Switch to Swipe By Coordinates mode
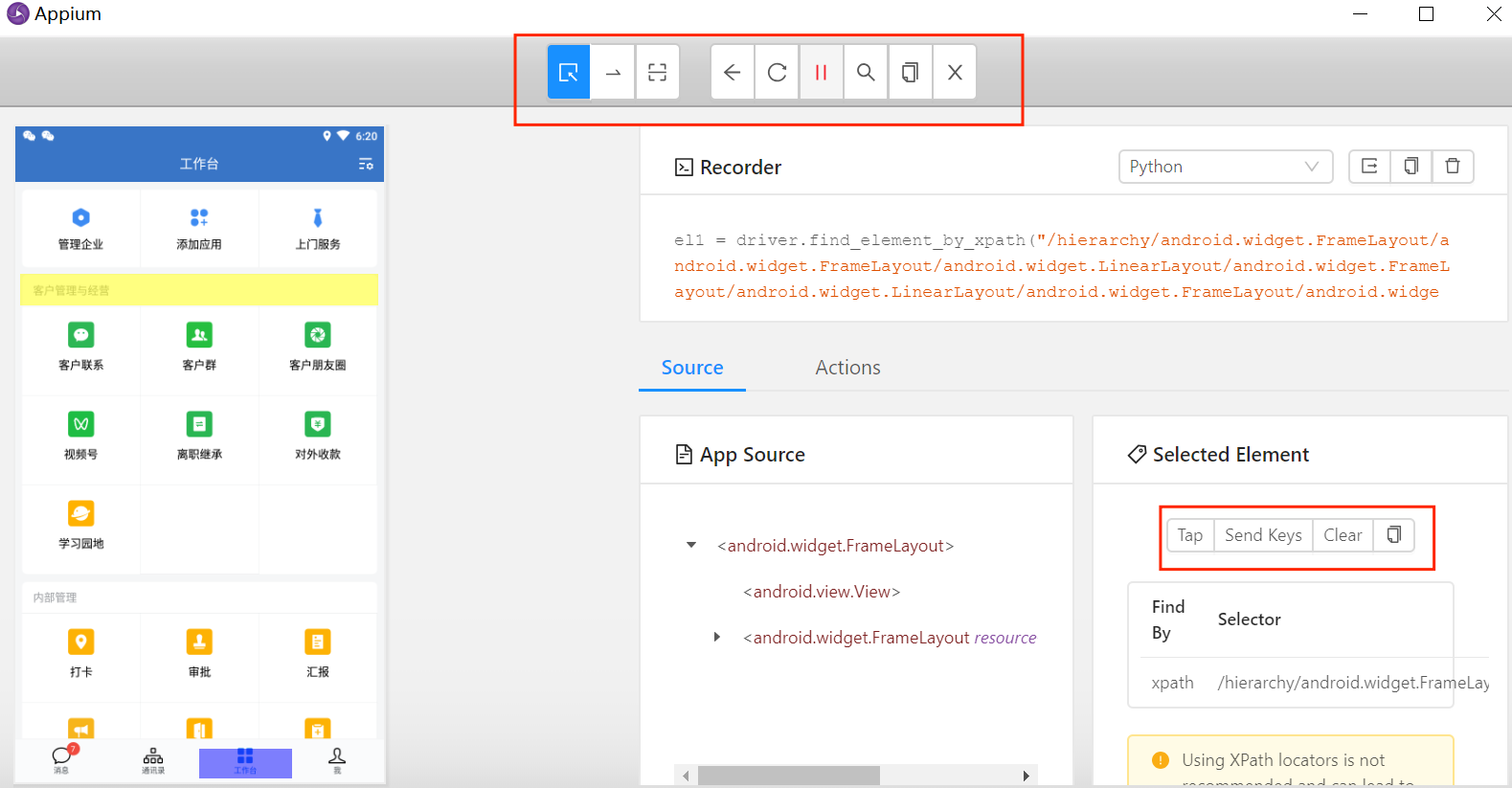Image resolution: width=1512 pixels, height=788 pixels. click(613, 72)
